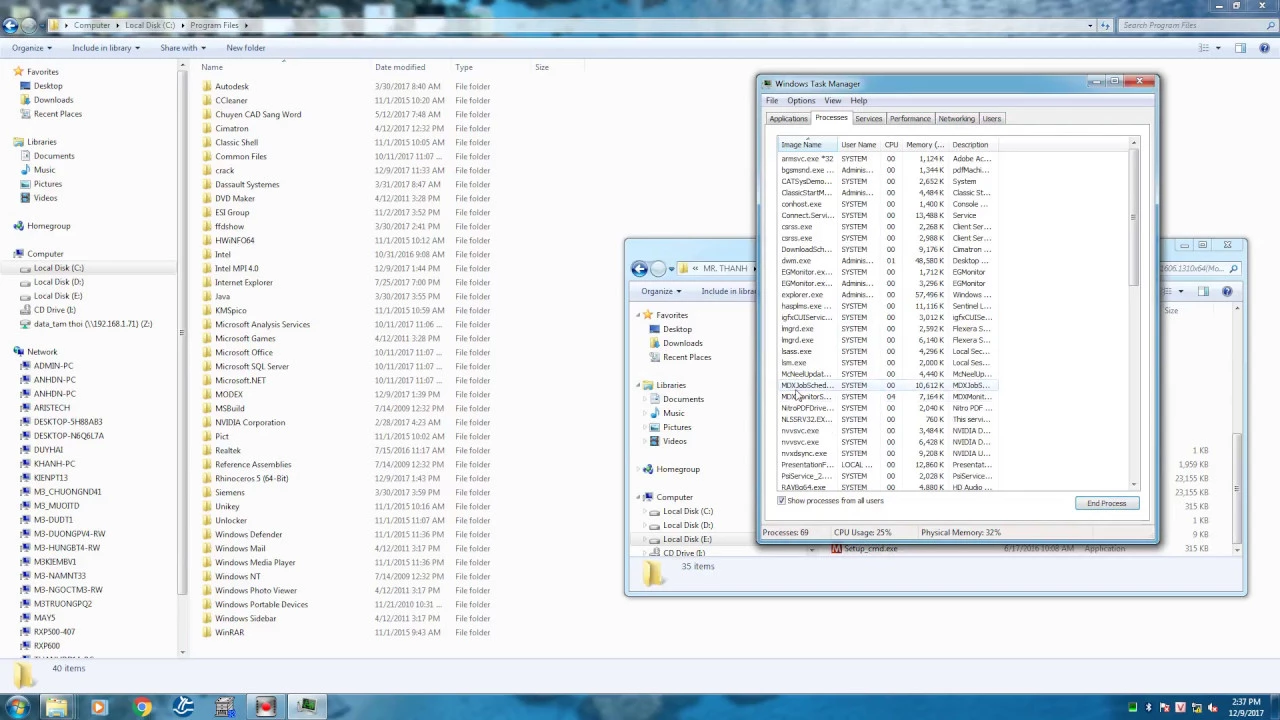Open the WinRAR folder
Screen dimensions: 1280x720
tap(229, 632)
